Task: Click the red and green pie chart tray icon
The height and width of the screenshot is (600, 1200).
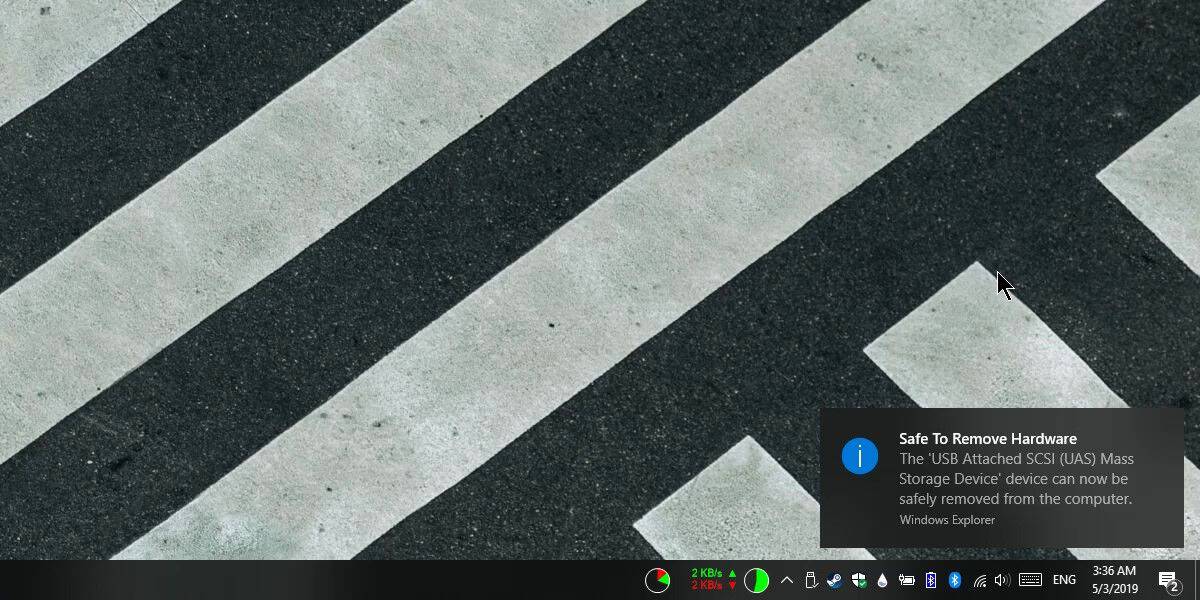Action: tap(657, 580)
